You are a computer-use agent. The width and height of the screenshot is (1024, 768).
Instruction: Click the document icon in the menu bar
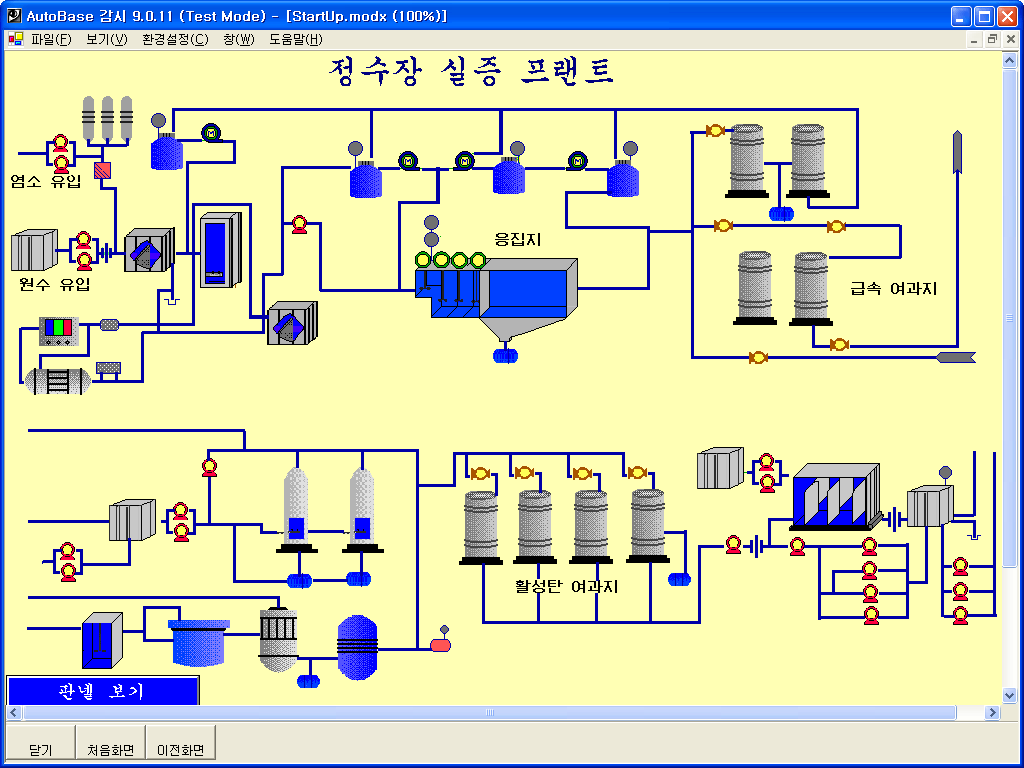pyautogui.click(x=16, y=39)
